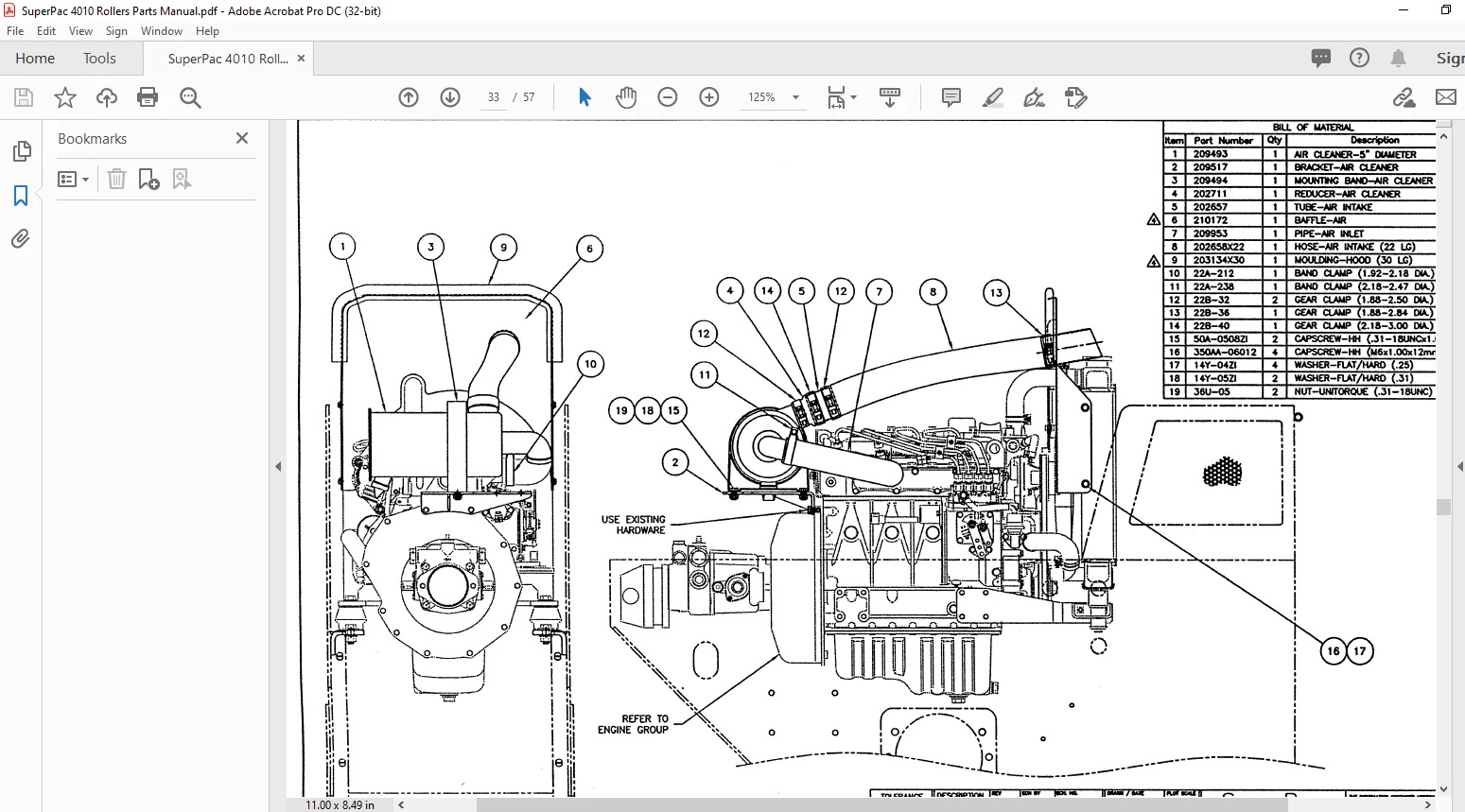Image resolution: width=1465 pixels, height=812 pixels.
Task: Open the attachments paperclip panel
Action: click(21, 239)
